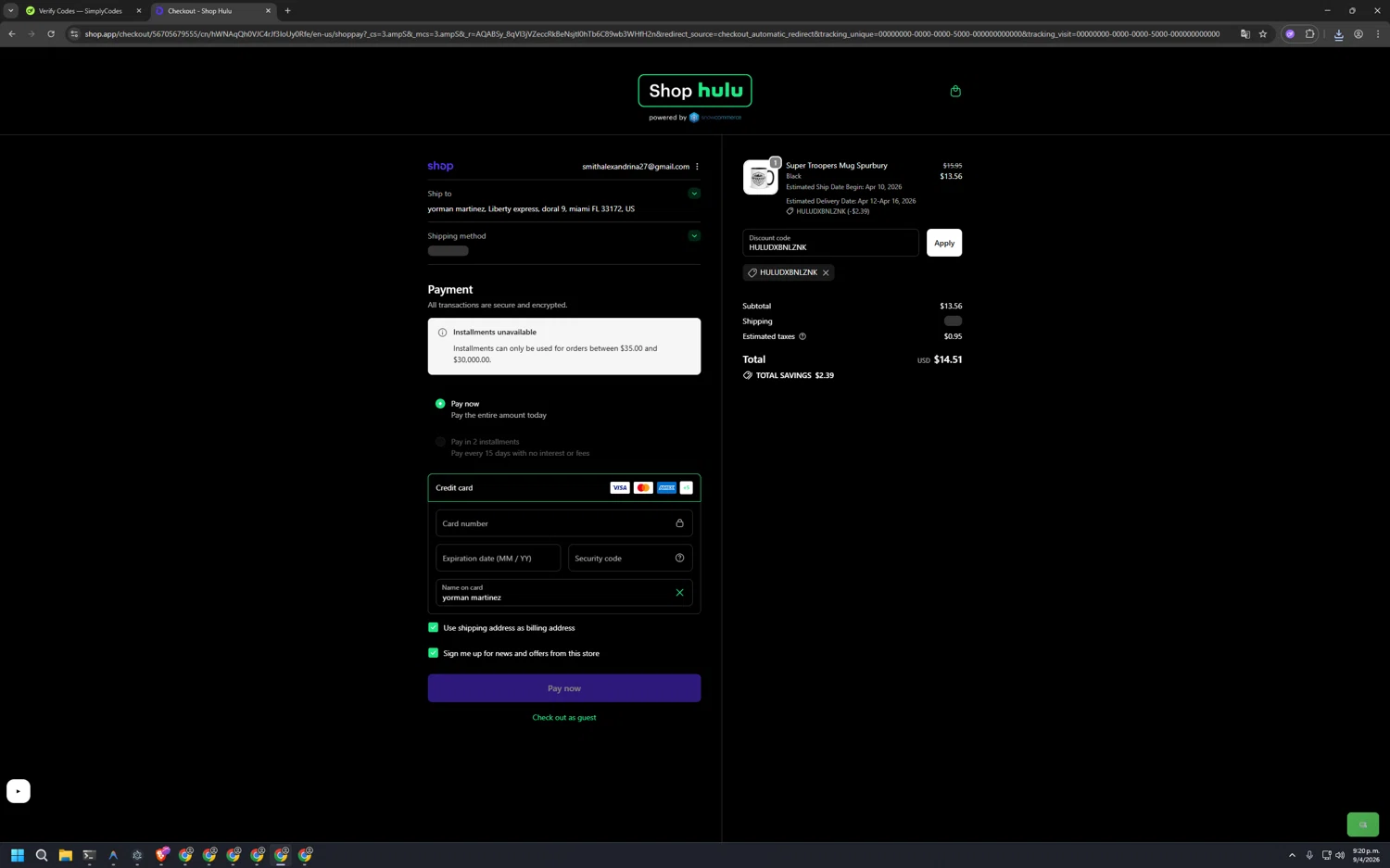This screenshot has height=868, width=1390.
Task: Click the Mastercard logo
Action: tap(643, 488)
